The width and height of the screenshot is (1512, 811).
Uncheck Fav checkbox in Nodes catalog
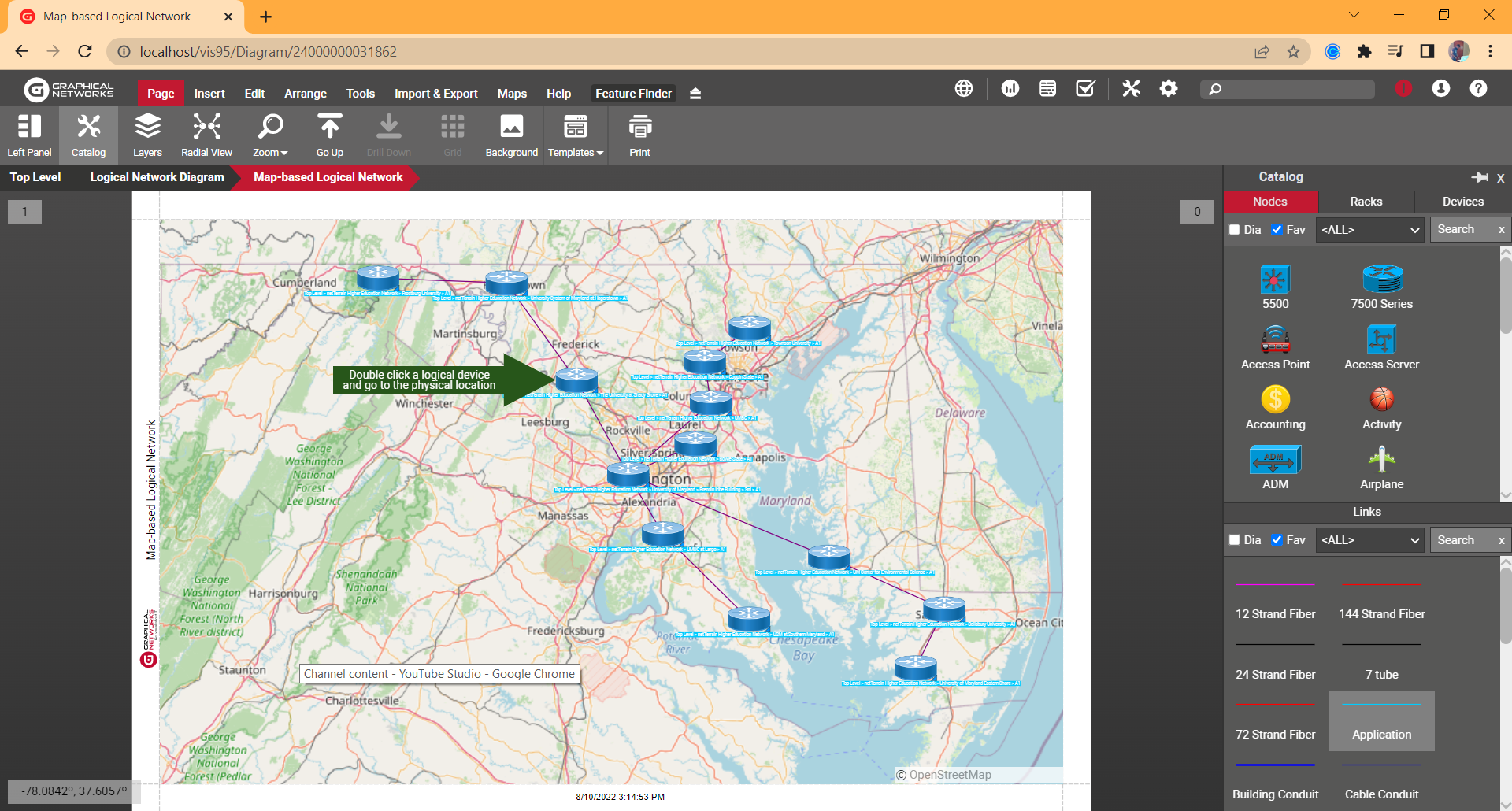(x=1277, y=230)
